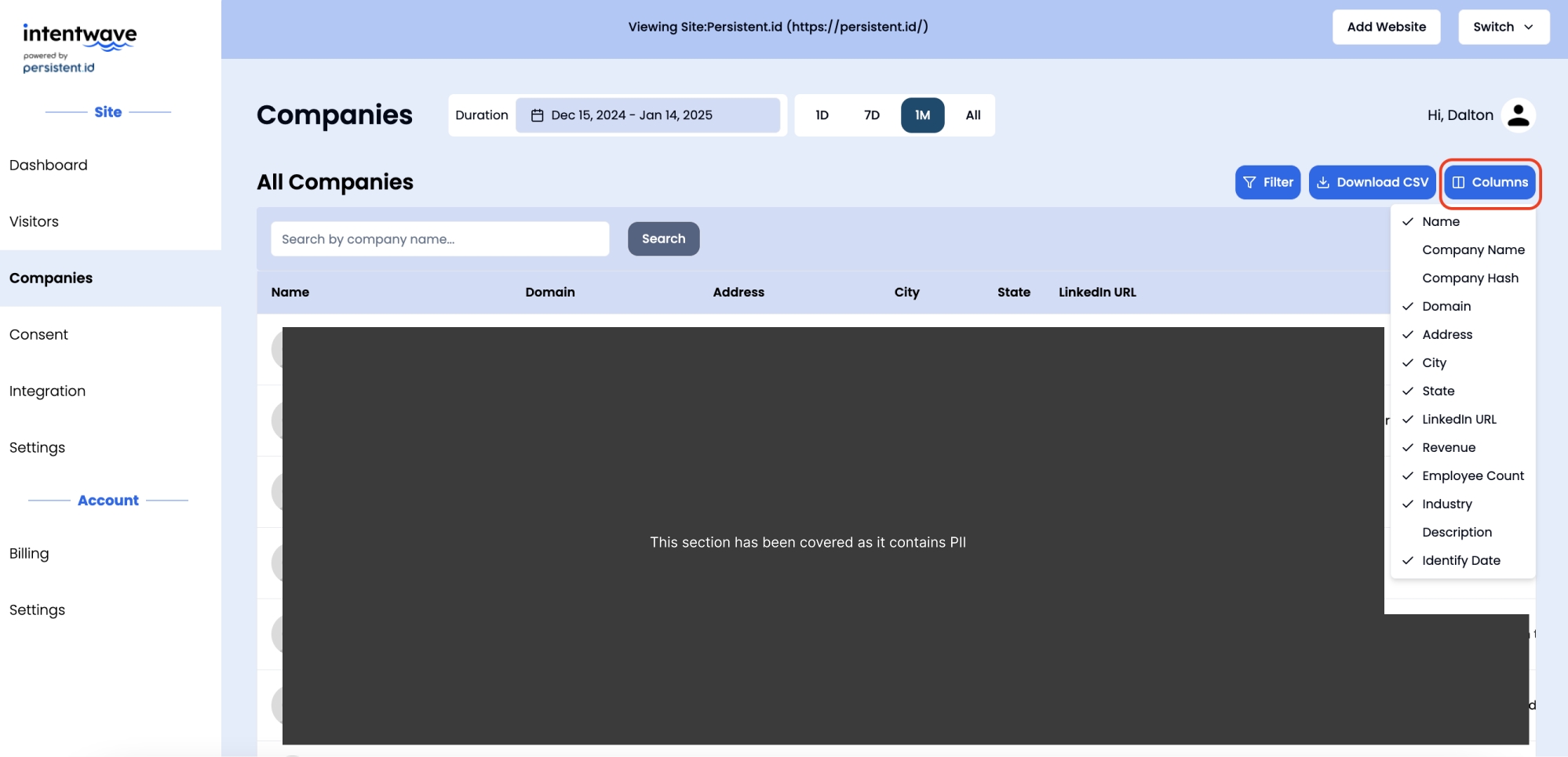Click the calendar icon in date range
Screen dimensions: 1568x757
538,115
